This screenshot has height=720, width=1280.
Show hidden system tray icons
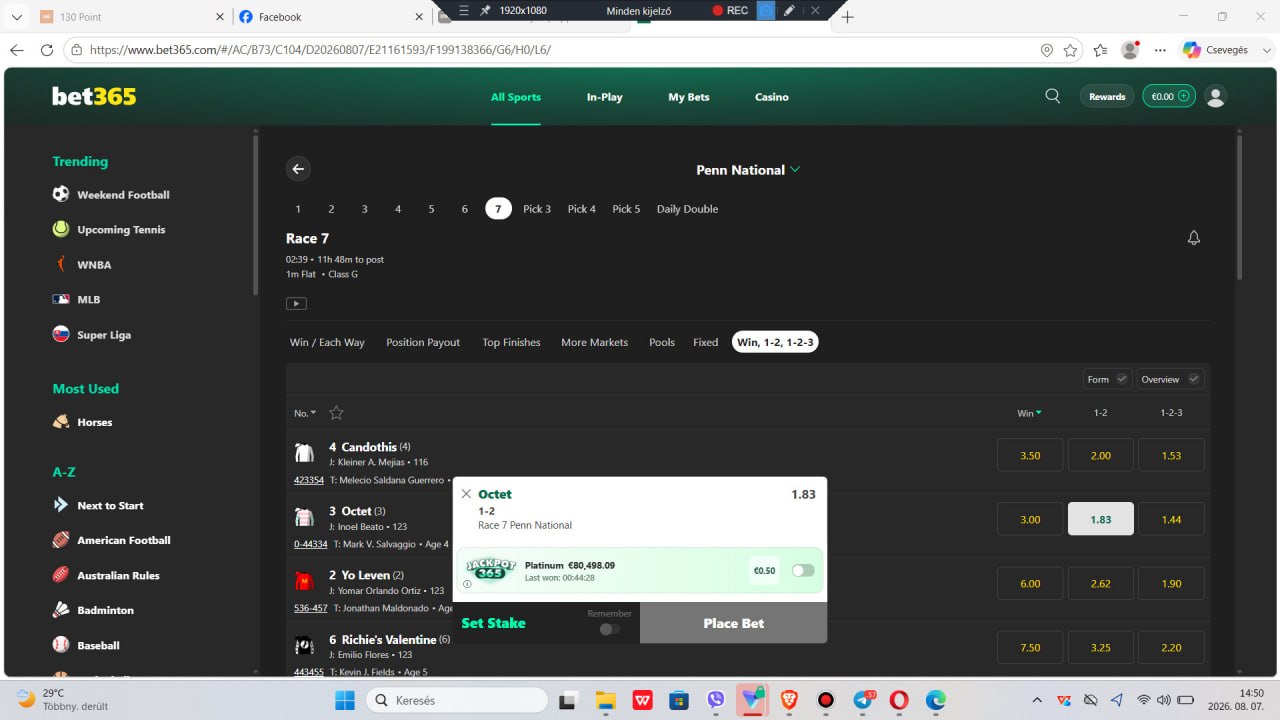click(x=1036, y=700)
